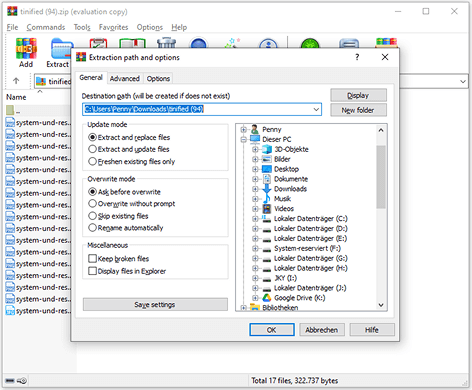
Task: Switch to the Options tab
Action: (158, 78)
